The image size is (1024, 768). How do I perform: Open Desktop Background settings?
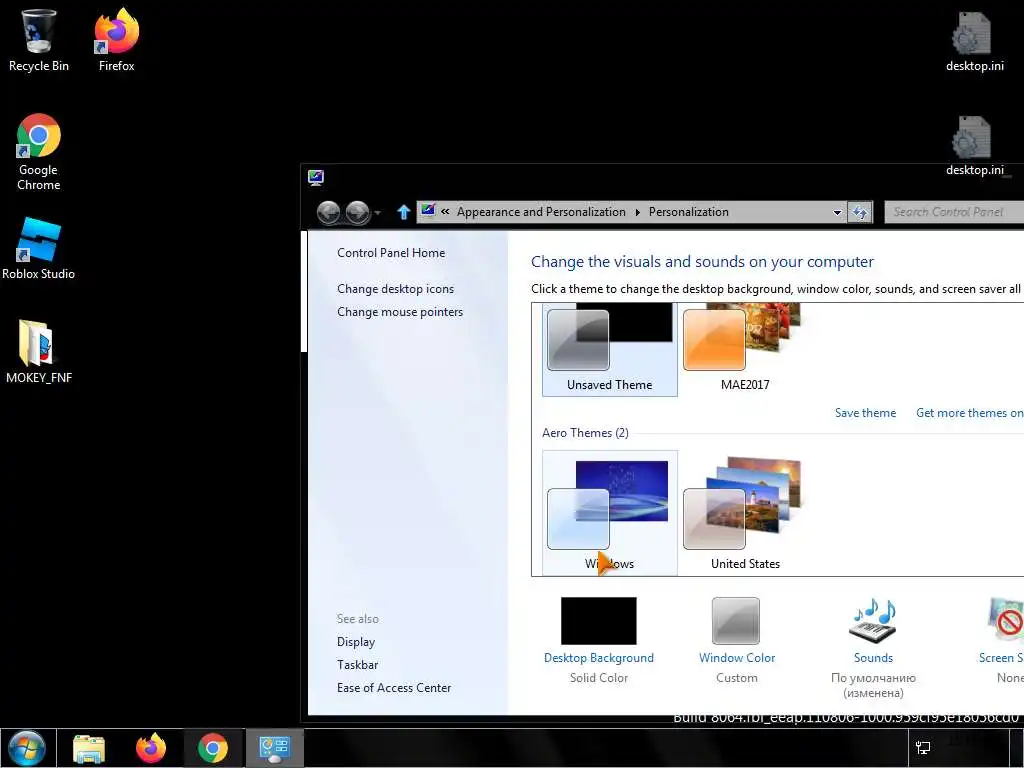[x=598, y=640]
